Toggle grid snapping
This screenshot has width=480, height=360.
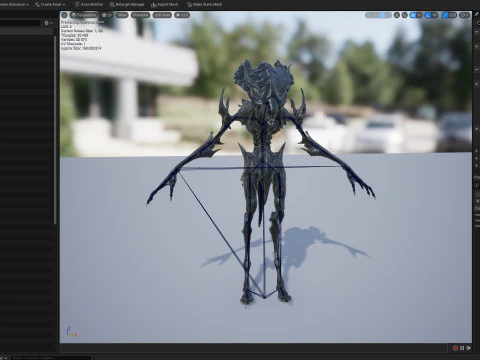point(413,15)
